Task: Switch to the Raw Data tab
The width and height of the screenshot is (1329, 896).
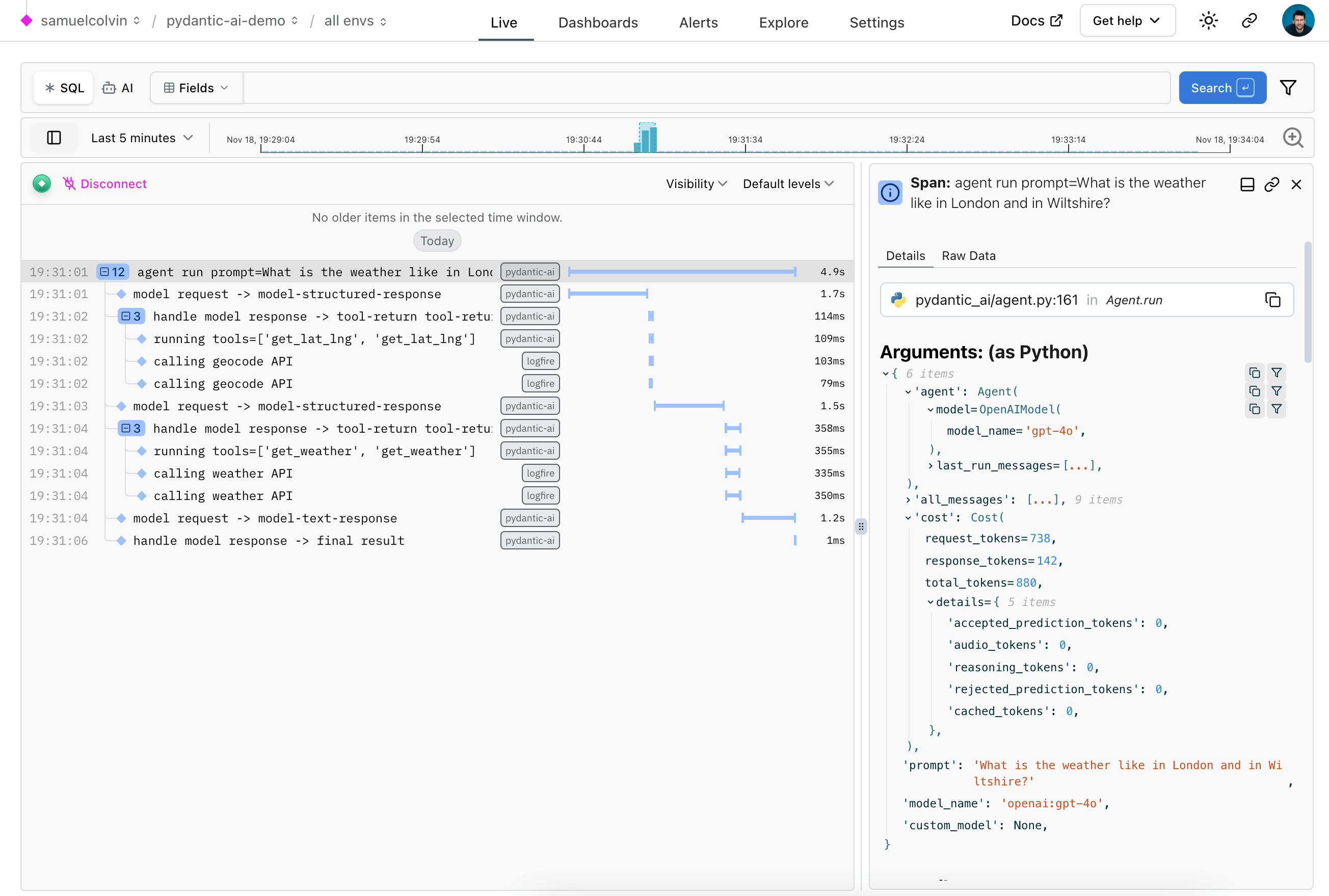Action: tap(968, 256)
